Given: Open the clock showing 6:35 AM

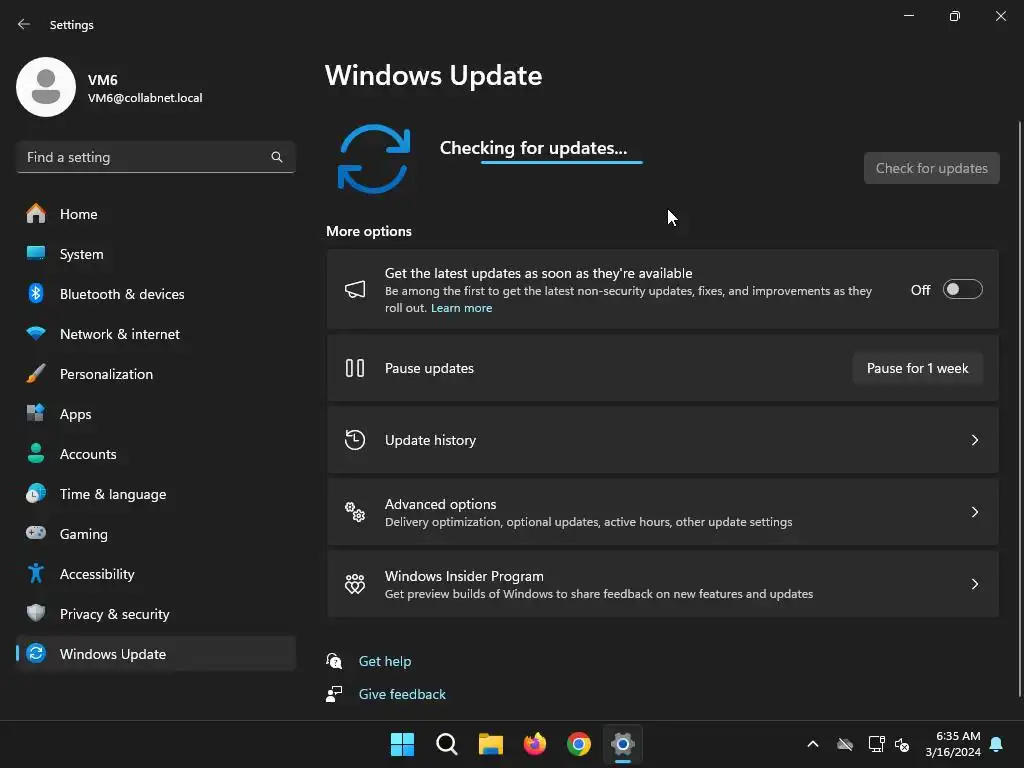Looking at the screenshot, I should point(953,744).
